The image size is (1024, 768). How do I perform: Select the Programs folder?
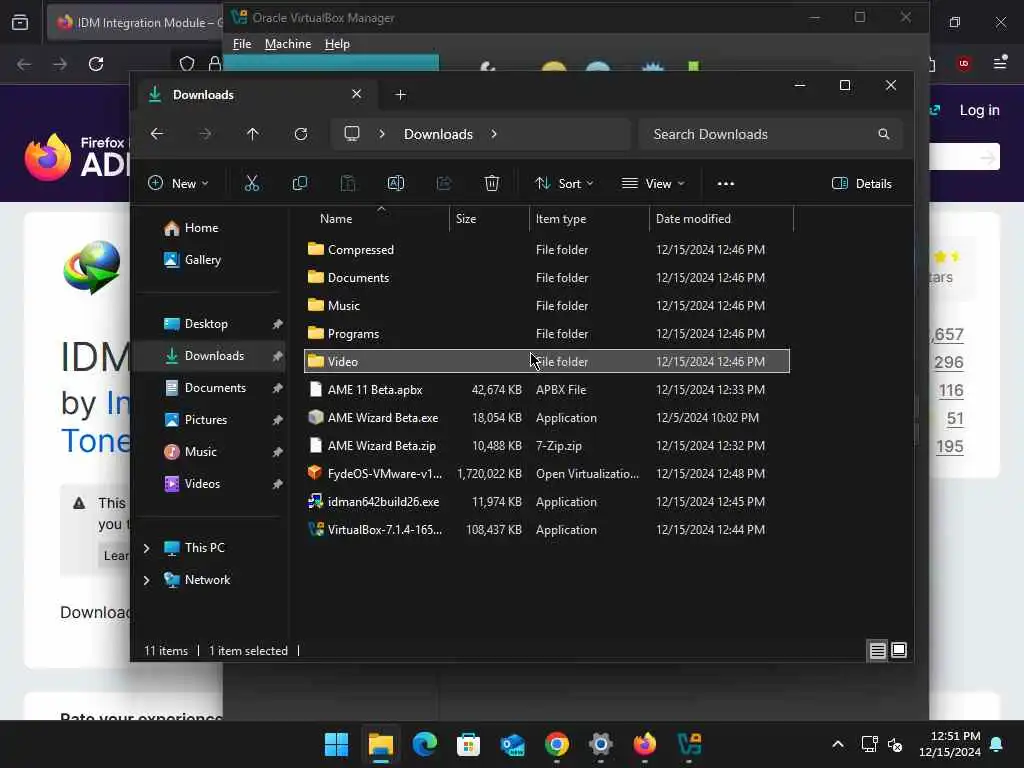point(547,334)
